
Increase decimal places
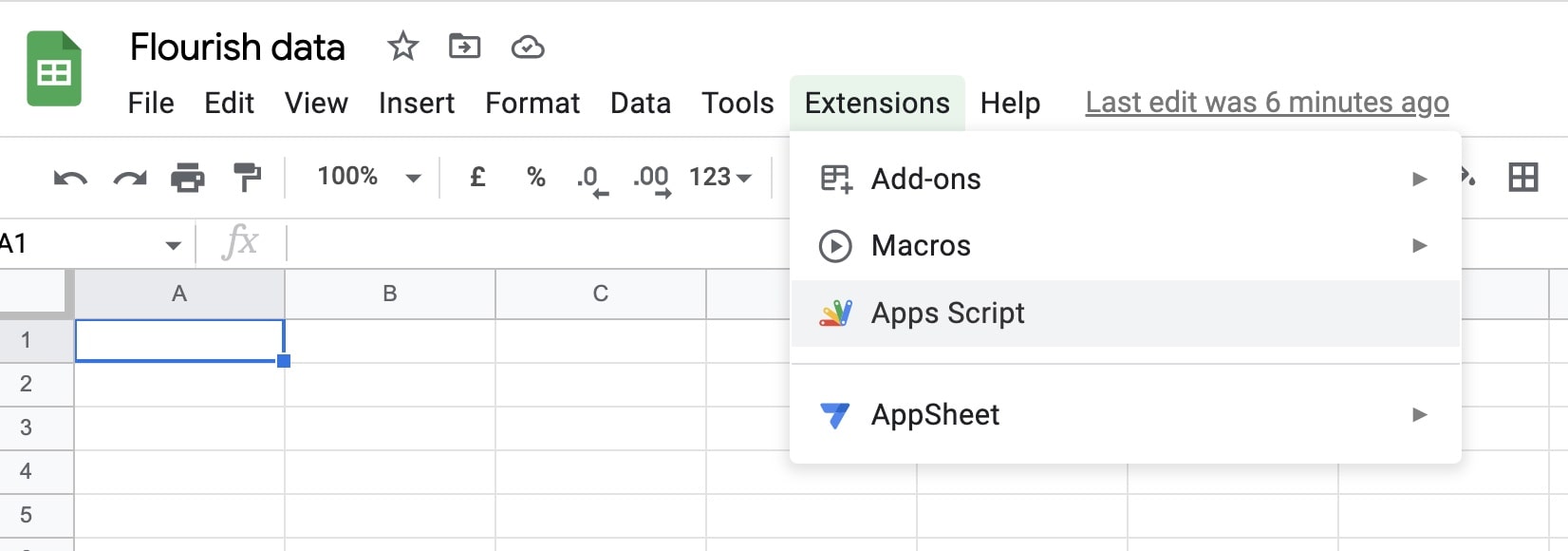[x=652, y=180]
